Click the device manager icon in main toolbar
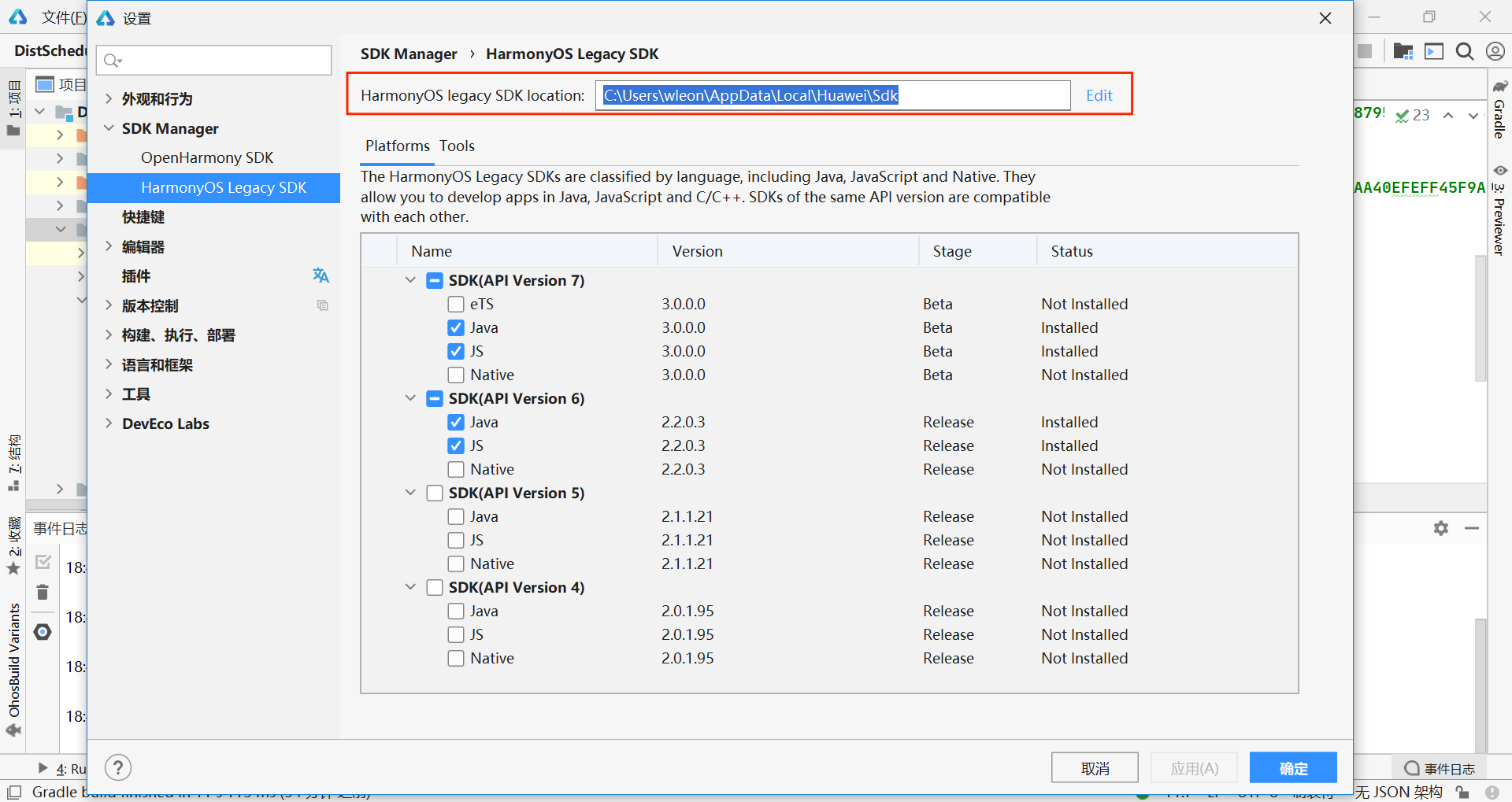1512x802 pixels. tap(1434, 51)
